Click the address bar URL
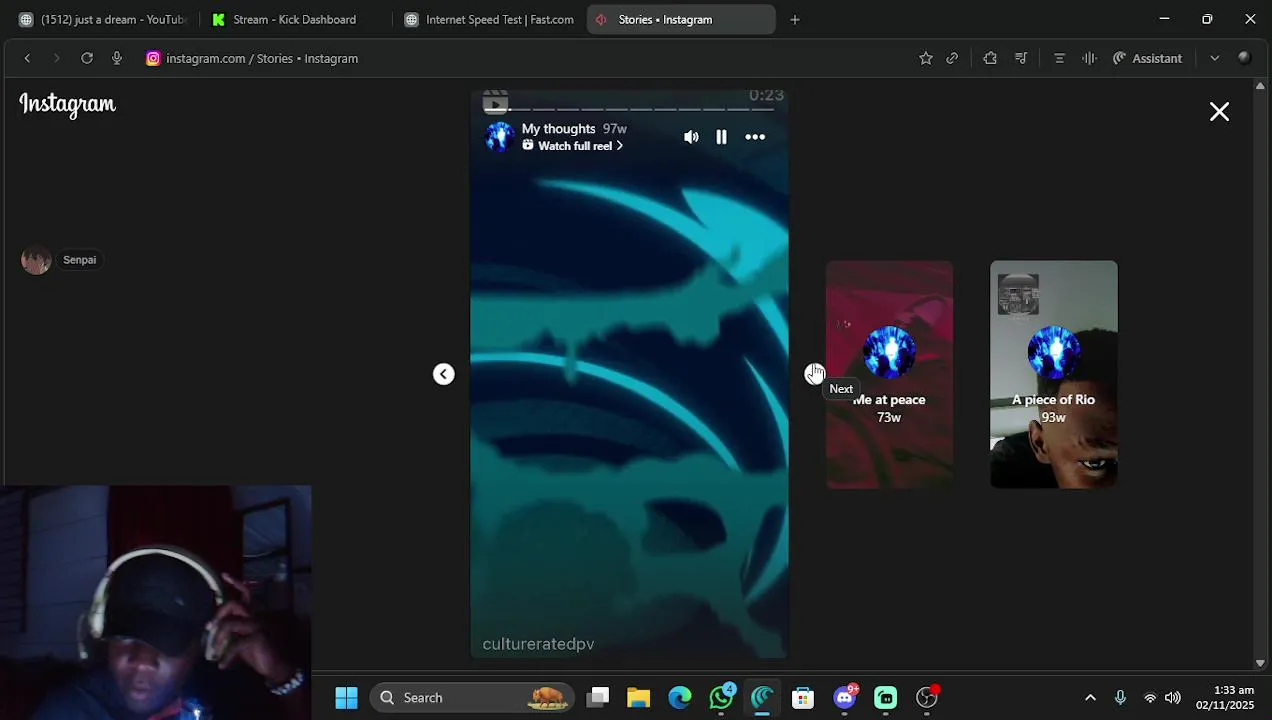The width and height of the screenshot is (1272, 720). click(x=262, y=58)
